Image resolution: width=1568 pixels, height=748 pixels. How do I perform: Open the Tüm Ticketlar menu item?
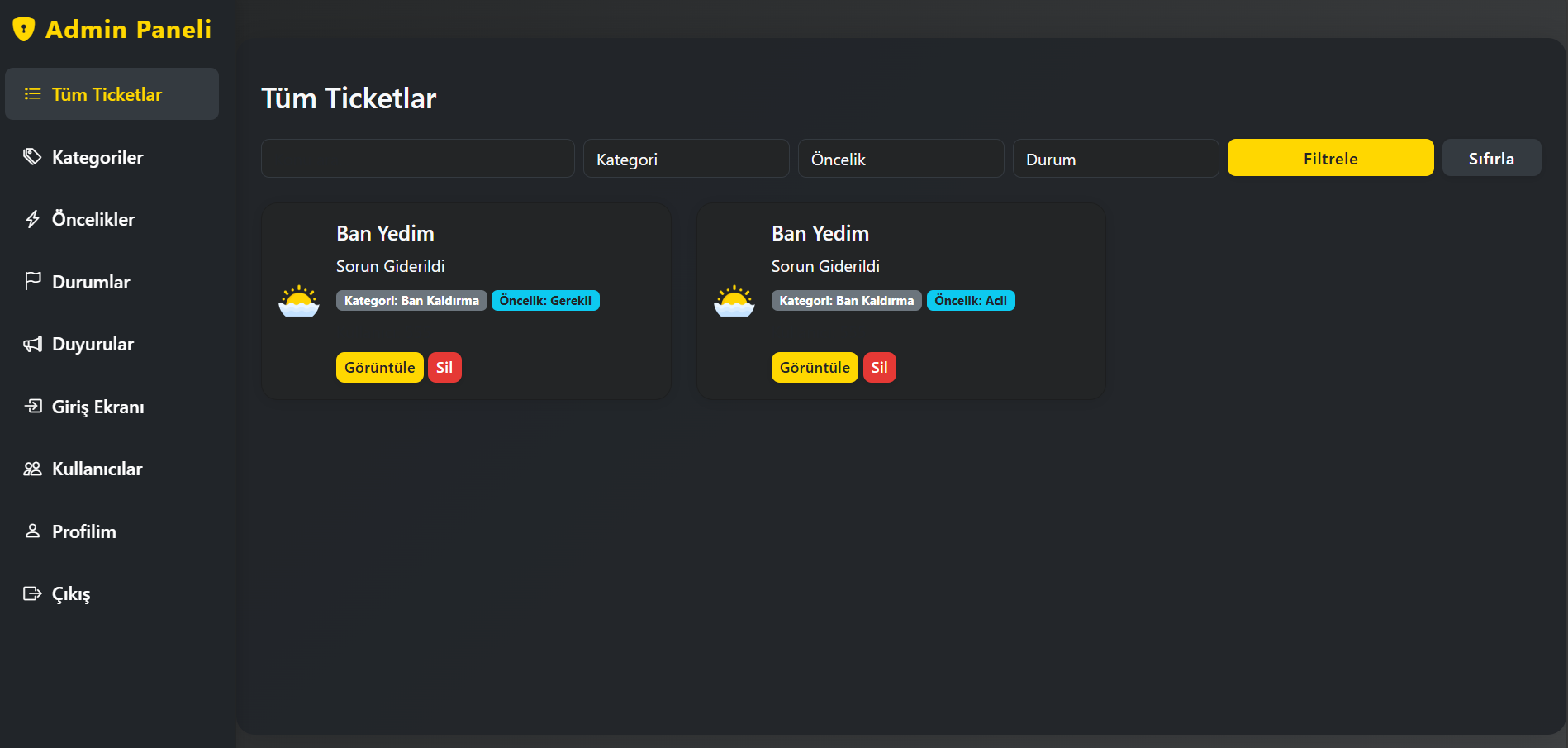(112, 94)
